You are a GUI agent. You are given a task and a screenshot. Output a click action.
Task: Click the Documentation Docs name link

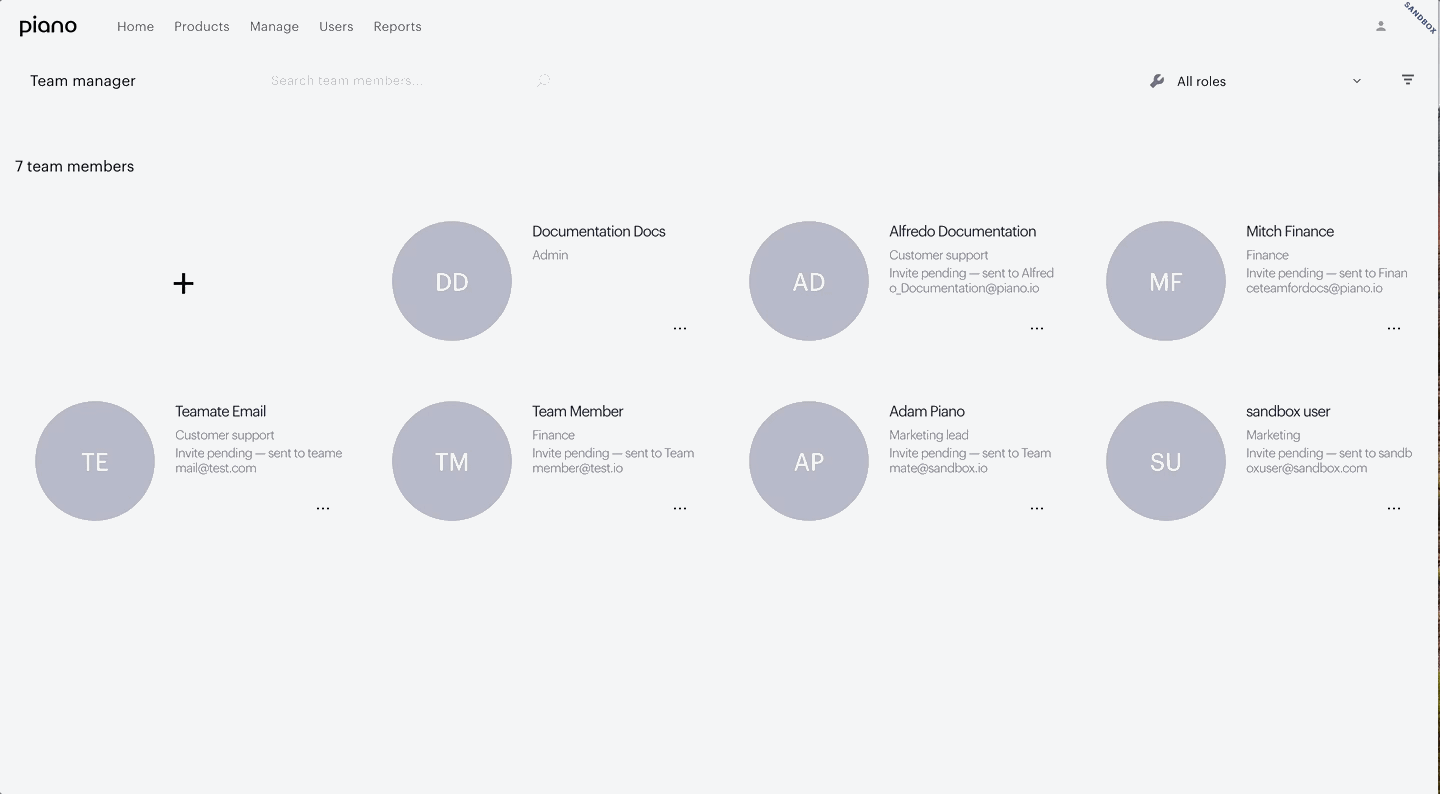coord(599,231)
